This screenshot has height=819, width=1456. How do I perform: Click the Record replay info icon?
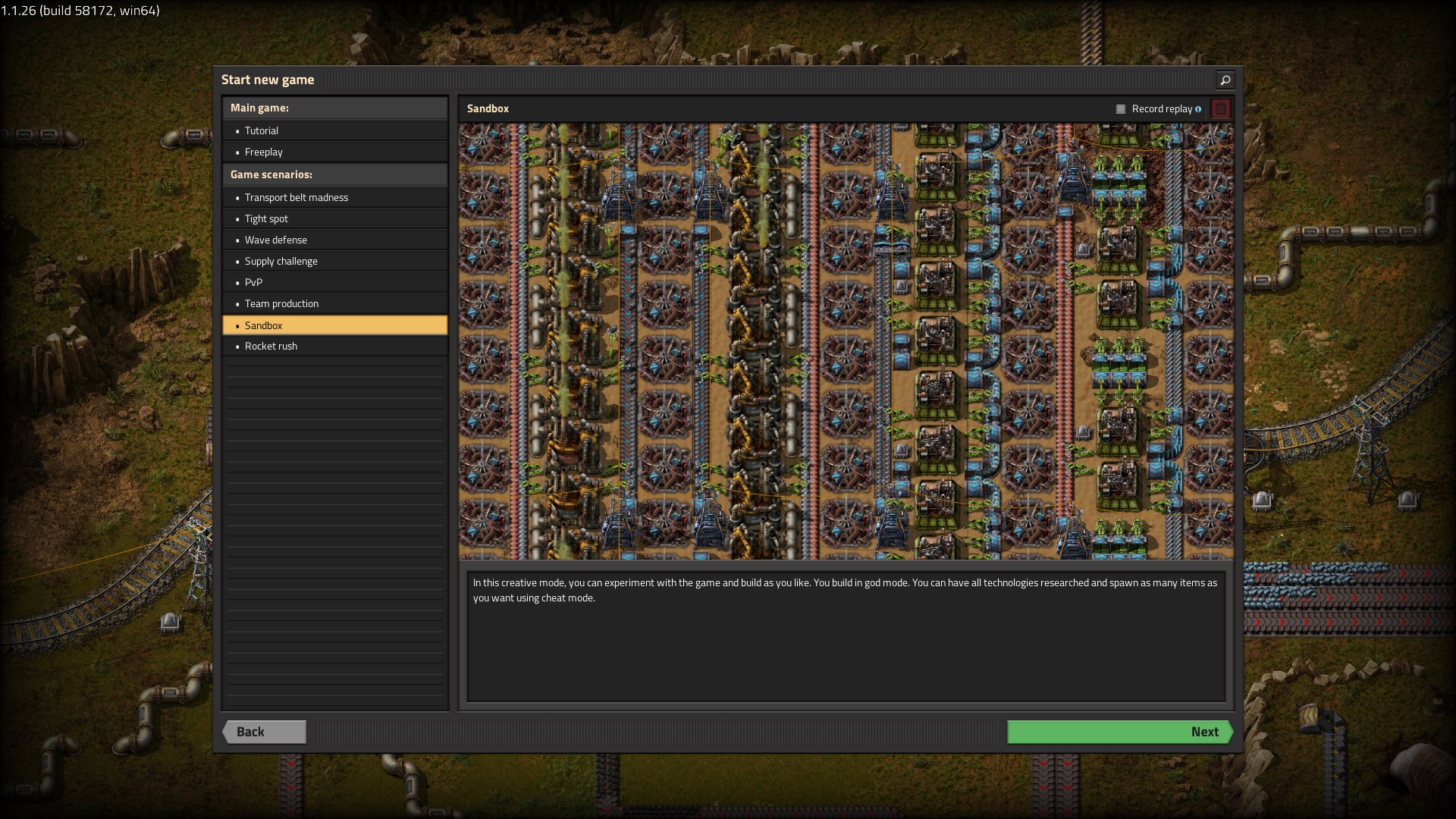(x=1198, y=109)
